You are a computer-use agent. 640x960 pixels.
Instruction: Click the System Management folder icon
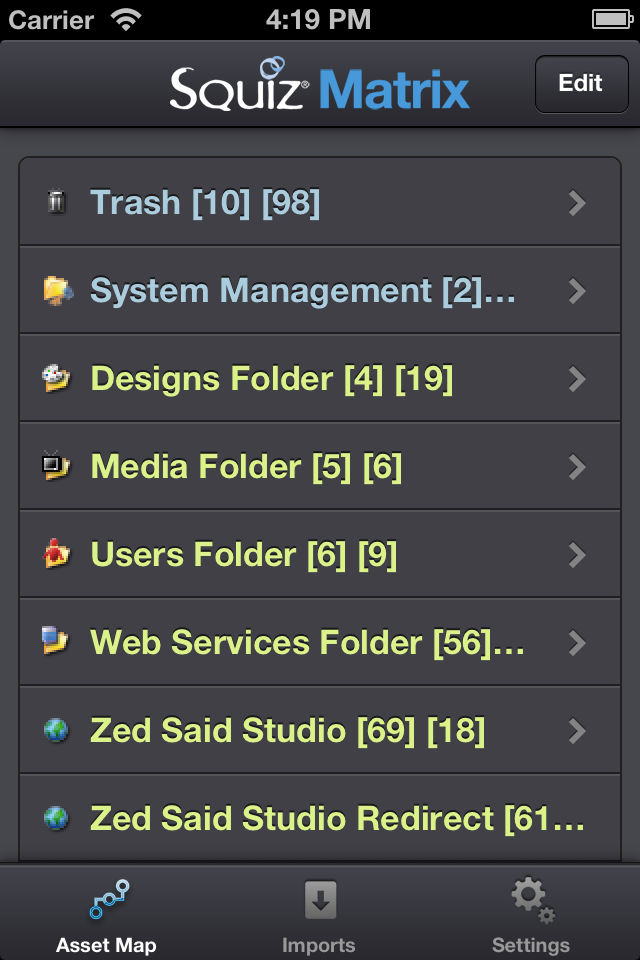(57, 291)
